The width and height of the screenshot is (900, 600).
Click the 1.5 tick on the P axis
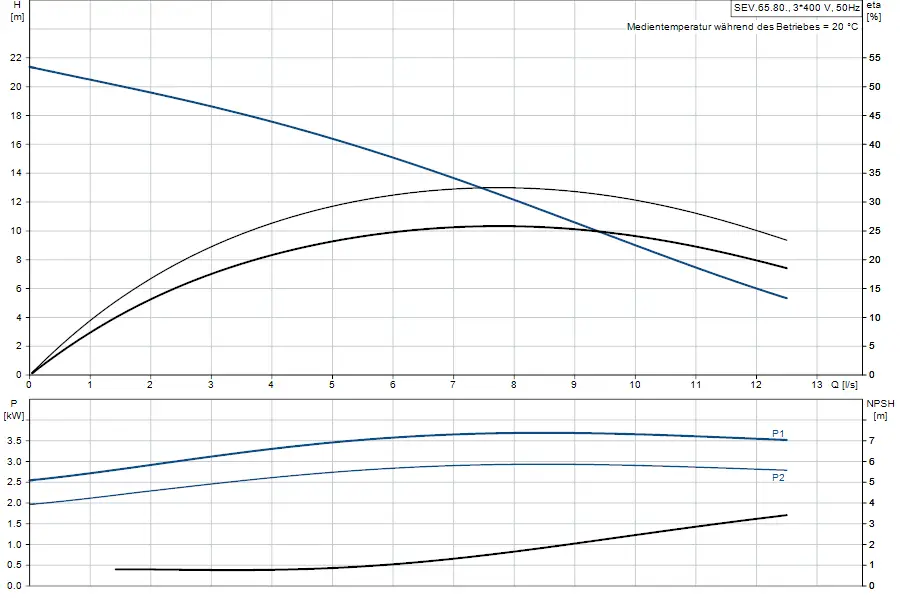(14, 524)
